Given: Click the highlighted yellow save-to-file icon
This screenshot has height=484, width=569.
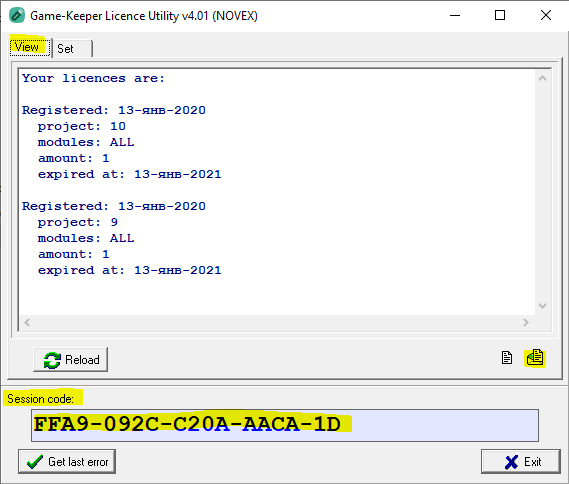Looking at the screenshot, I should pyautogui.click(x=535, y=358).
